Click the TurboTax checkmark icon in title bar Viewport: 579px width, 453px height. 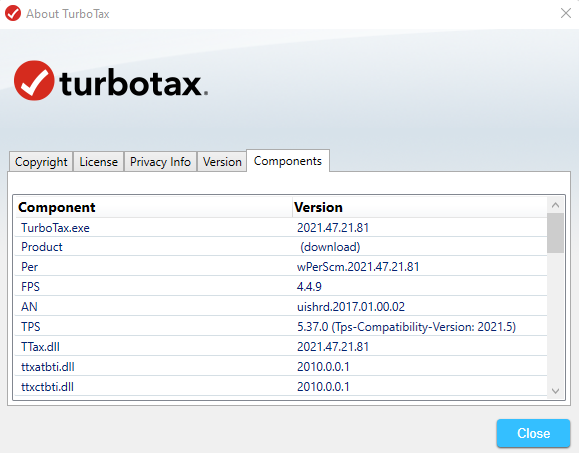(13, 14)
